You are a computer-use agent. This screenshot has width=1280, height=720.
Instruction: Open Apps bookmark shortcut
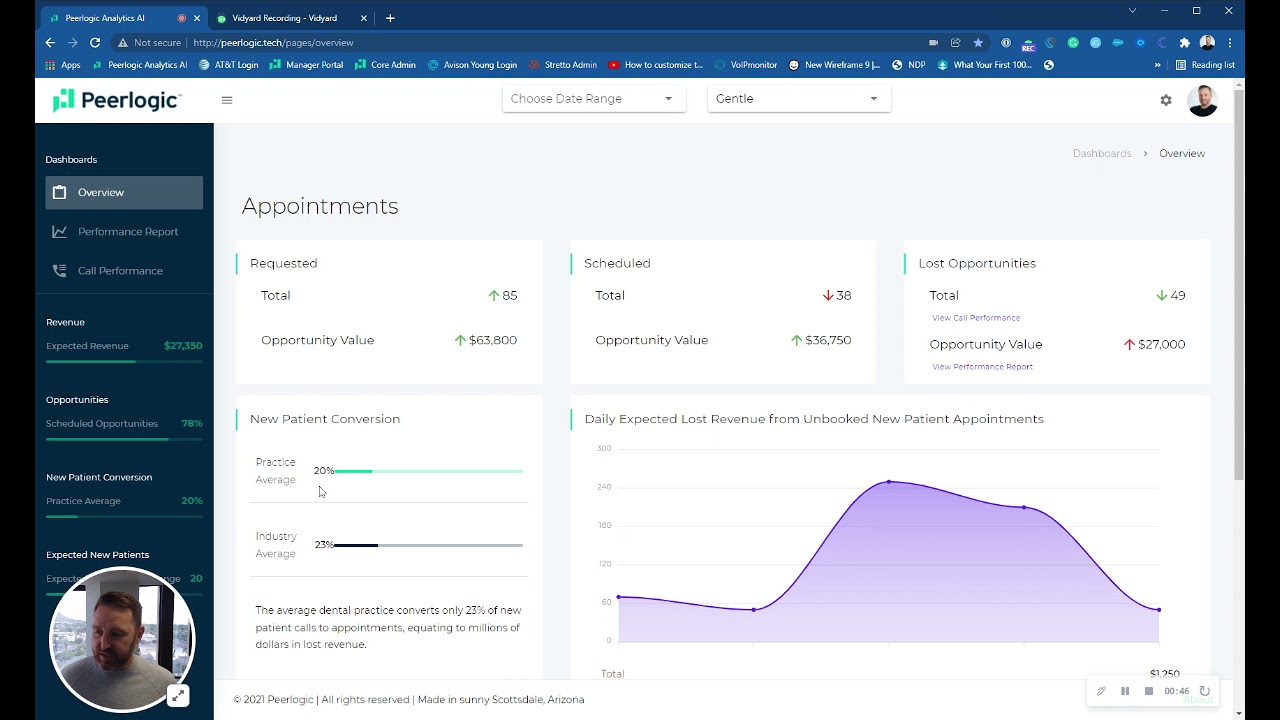pos(63,65)
